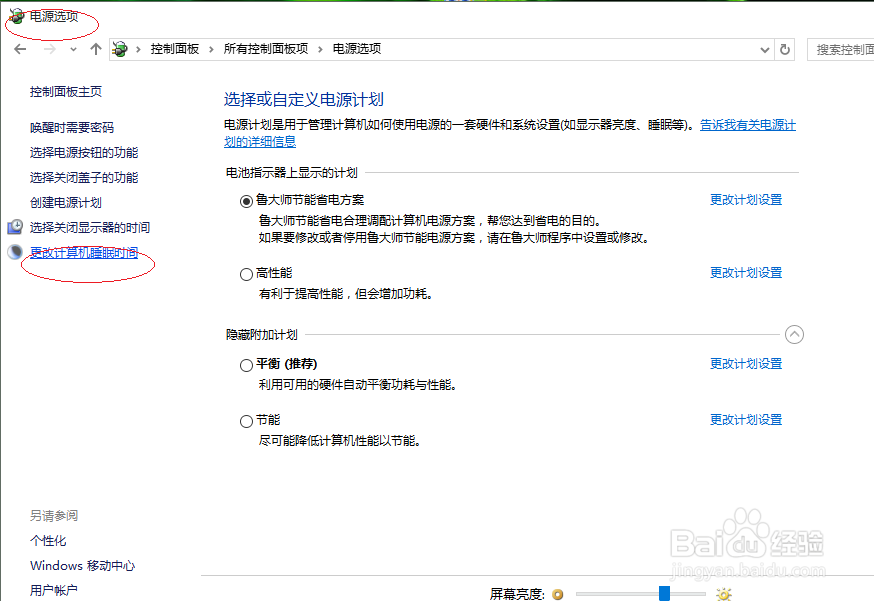The image size is (874, 601).
Task: Open 选择关闭显示器的时间 link
Action: [x=90, y=227]
